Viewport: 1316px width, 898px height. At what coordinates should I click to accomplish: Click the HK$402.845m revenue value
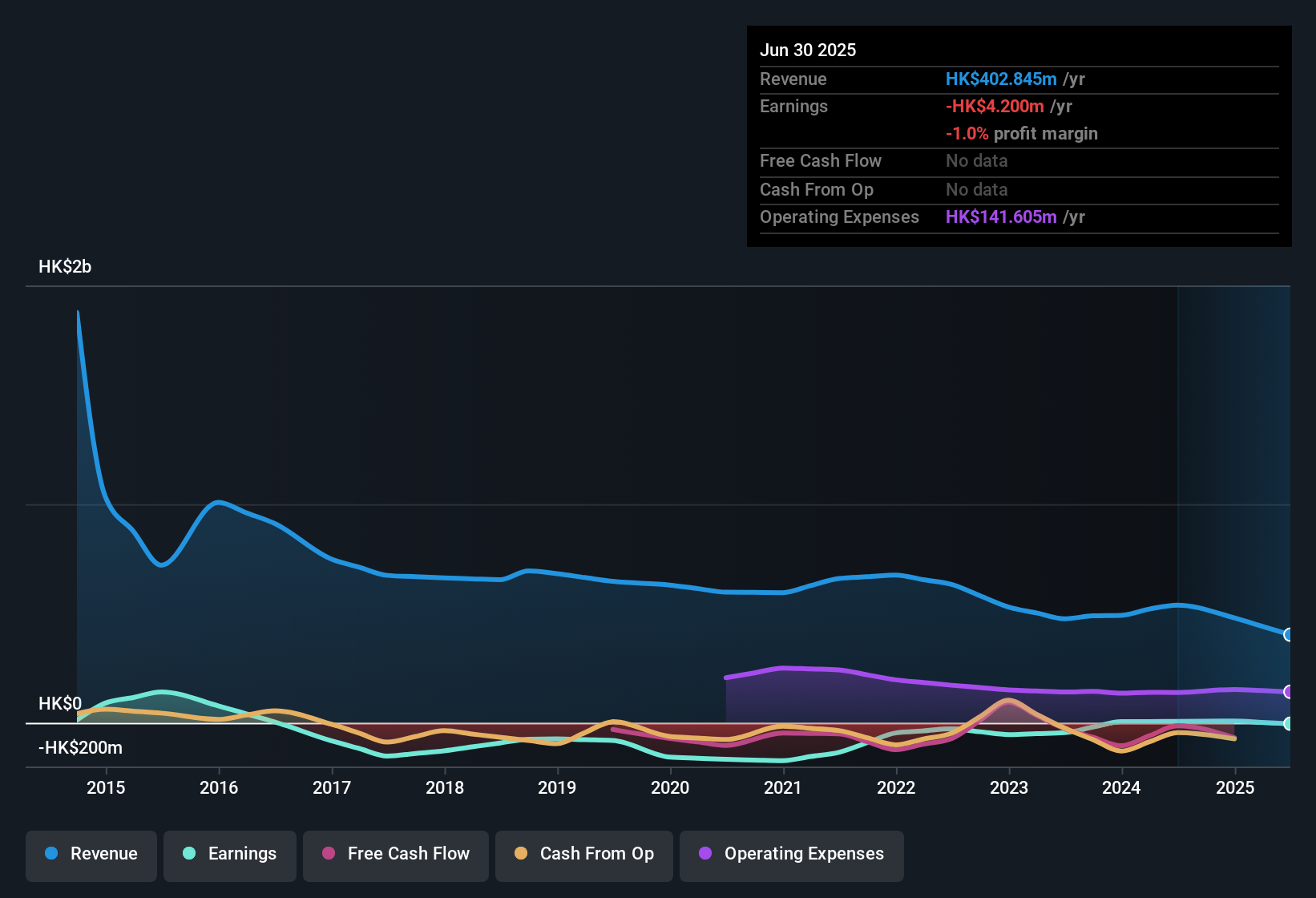(1000, 79)
